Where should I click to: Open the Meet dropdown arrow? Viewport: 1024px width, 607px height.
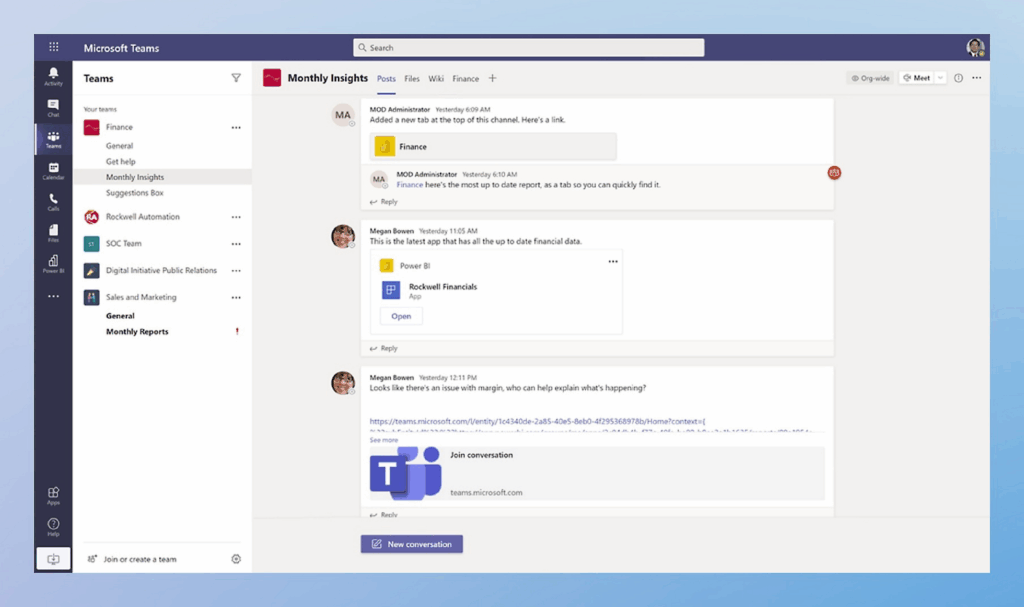click(940, 78)
